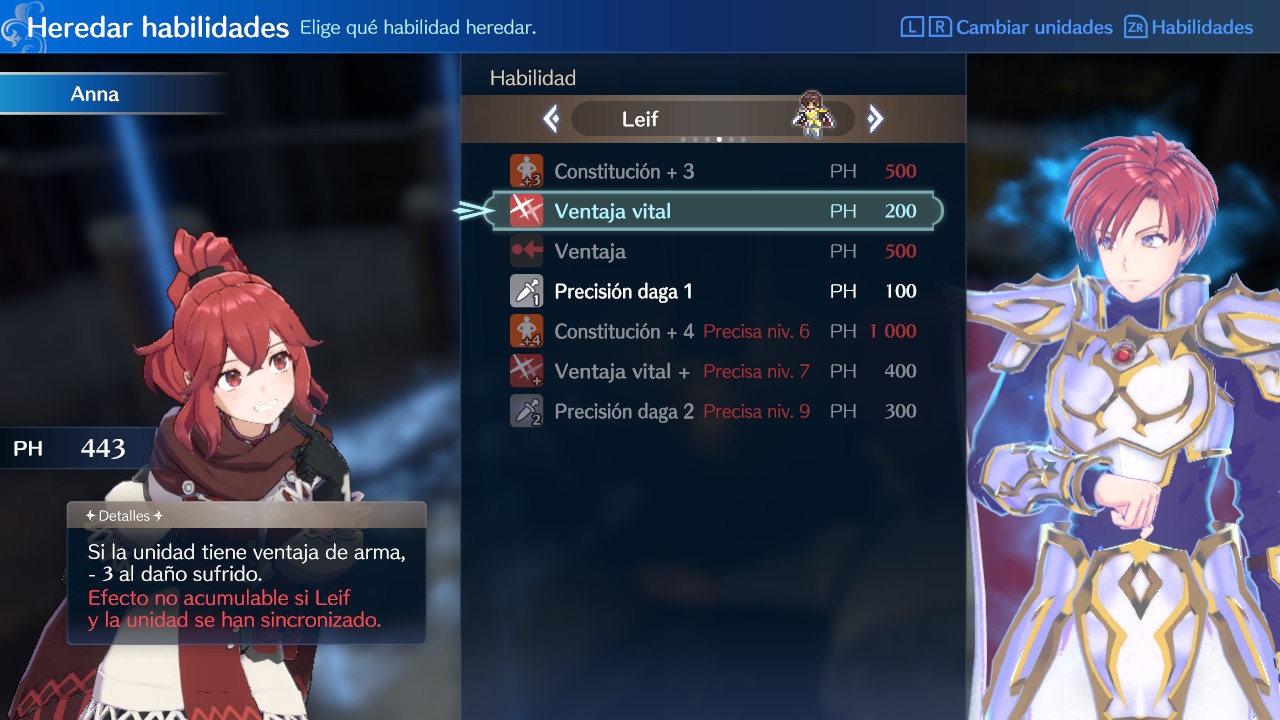Click the Leif emblem selector bar

(713, 119)
